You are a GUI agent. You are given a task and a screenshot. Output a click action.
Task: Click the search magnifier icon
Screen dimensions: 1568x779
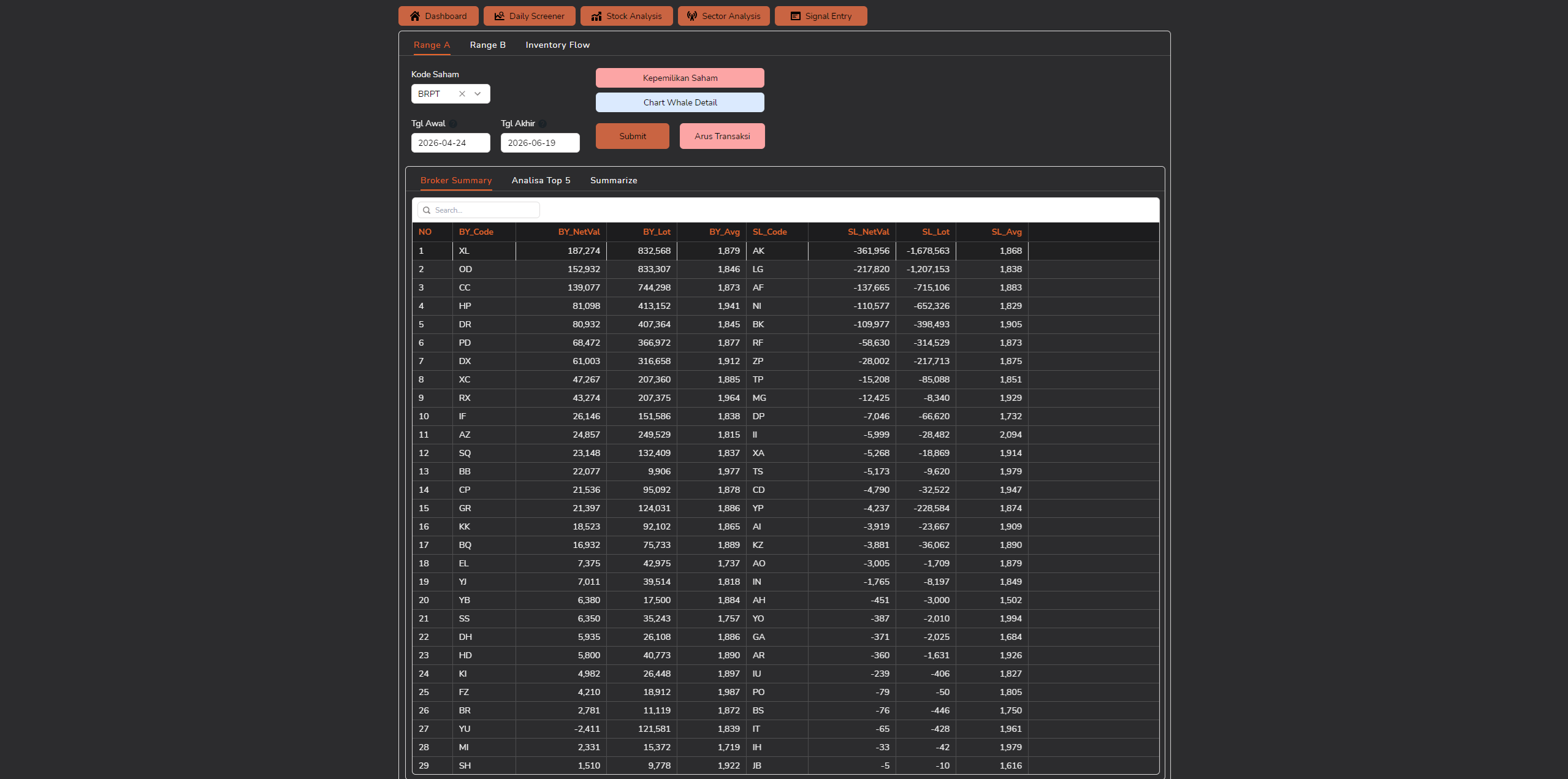coord(427,210)
